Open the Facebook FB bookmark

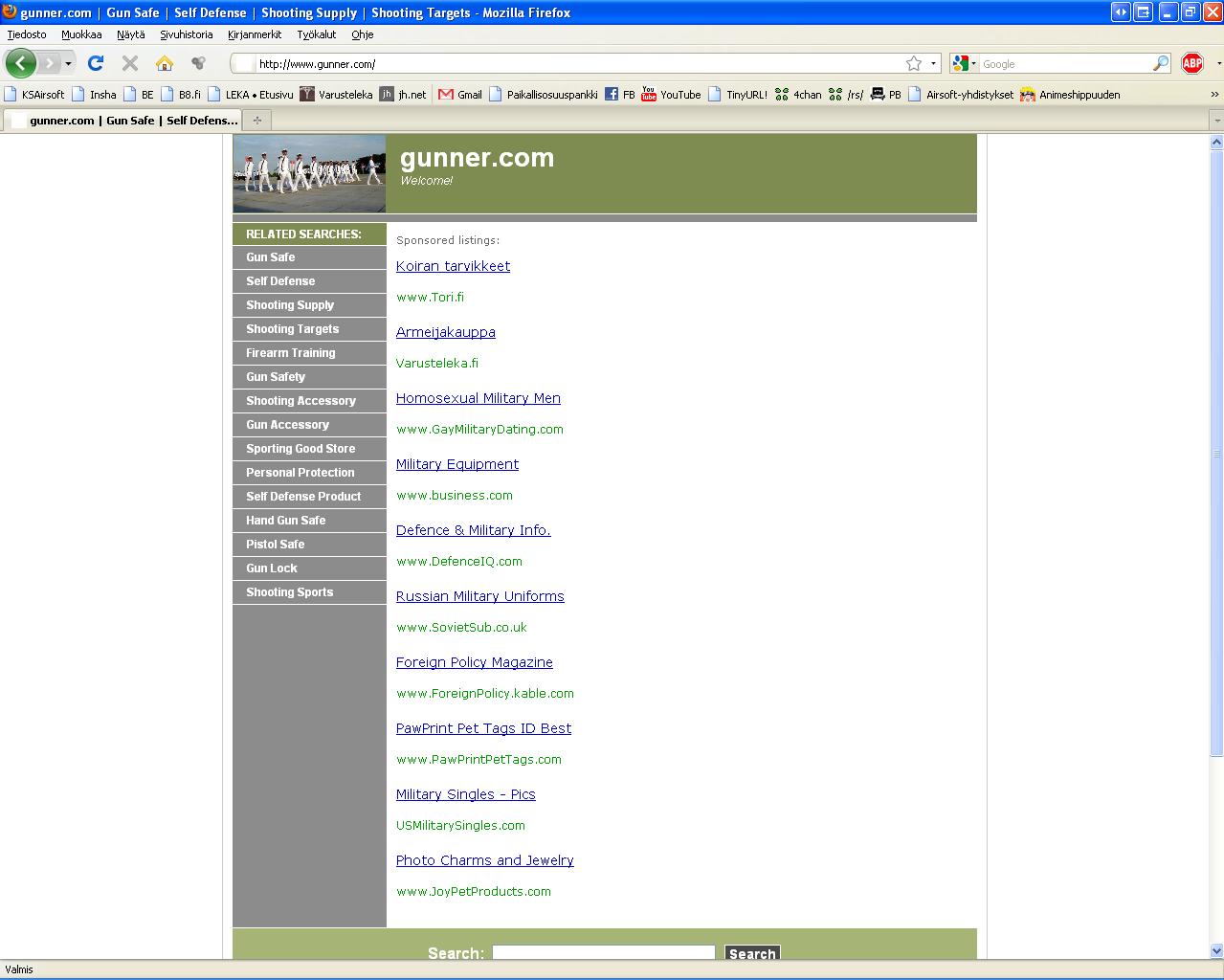point(620,95)
